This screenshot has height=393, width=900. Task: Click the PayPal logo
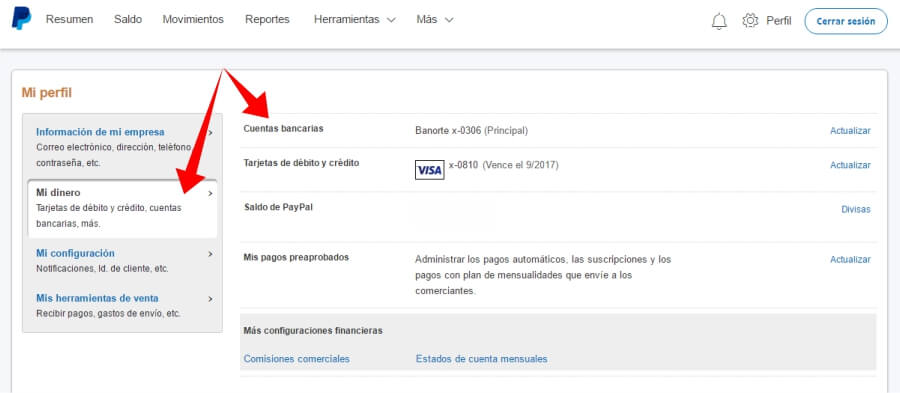point(21,19)
